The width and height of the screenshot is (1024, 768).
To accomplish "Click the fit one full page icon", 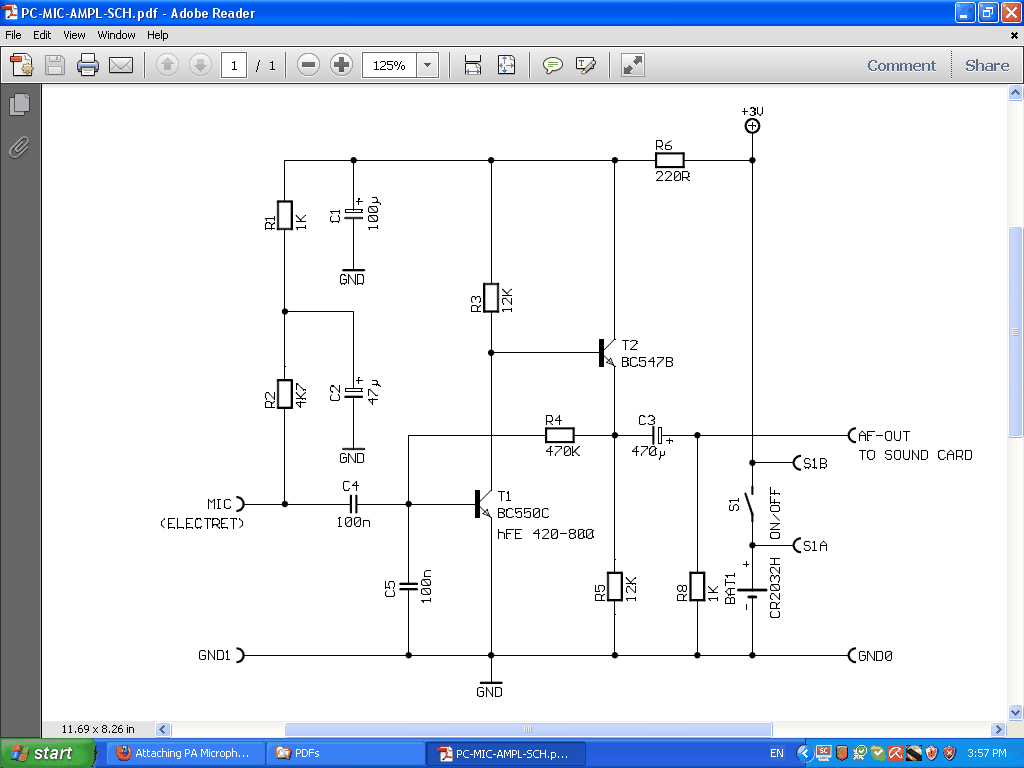I will pos(507,65).
